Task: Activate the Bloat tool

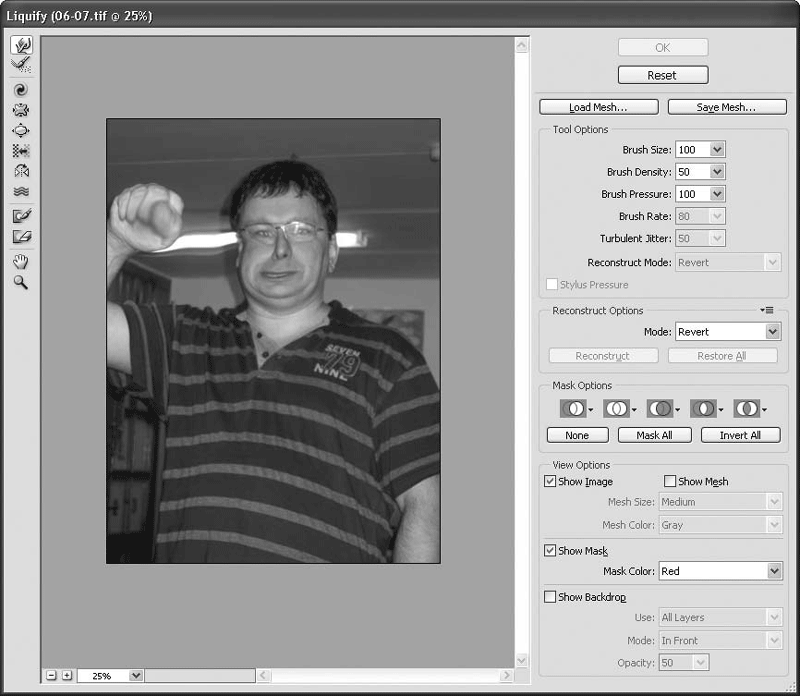Action: click(21, 130)
